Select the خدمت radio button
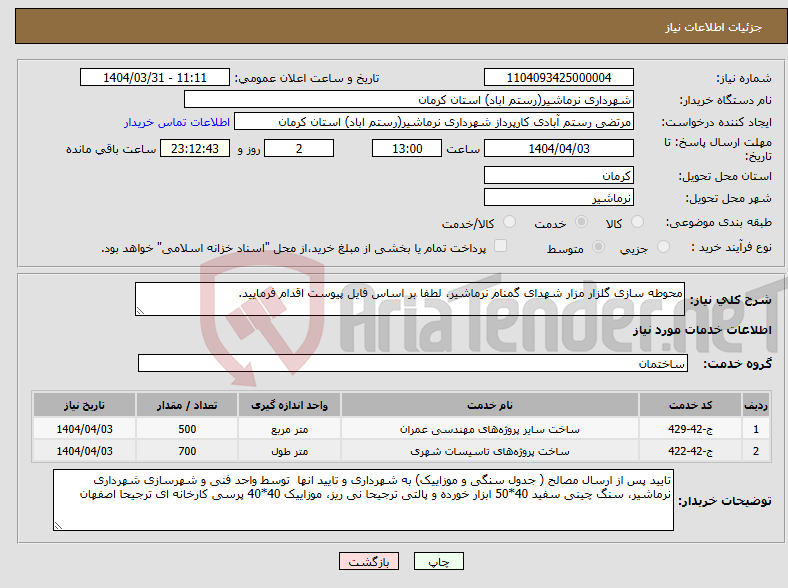Screen dimensions: 788x588 581,222
